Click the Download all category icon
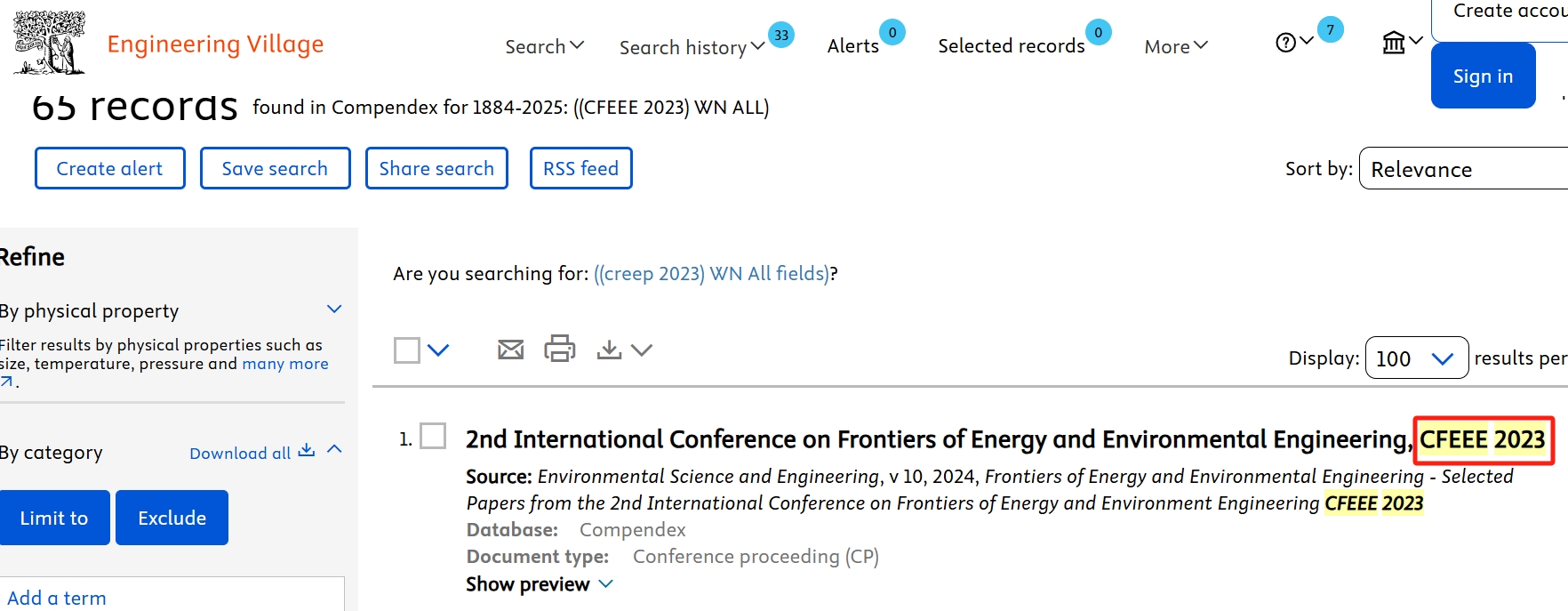Screen dimensions: 1568x611 click(x=307, y=451)
